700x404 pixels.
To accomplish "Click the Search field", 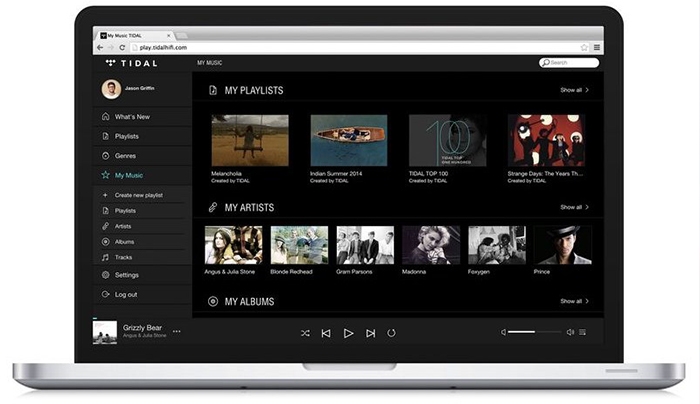I will 569,63.
